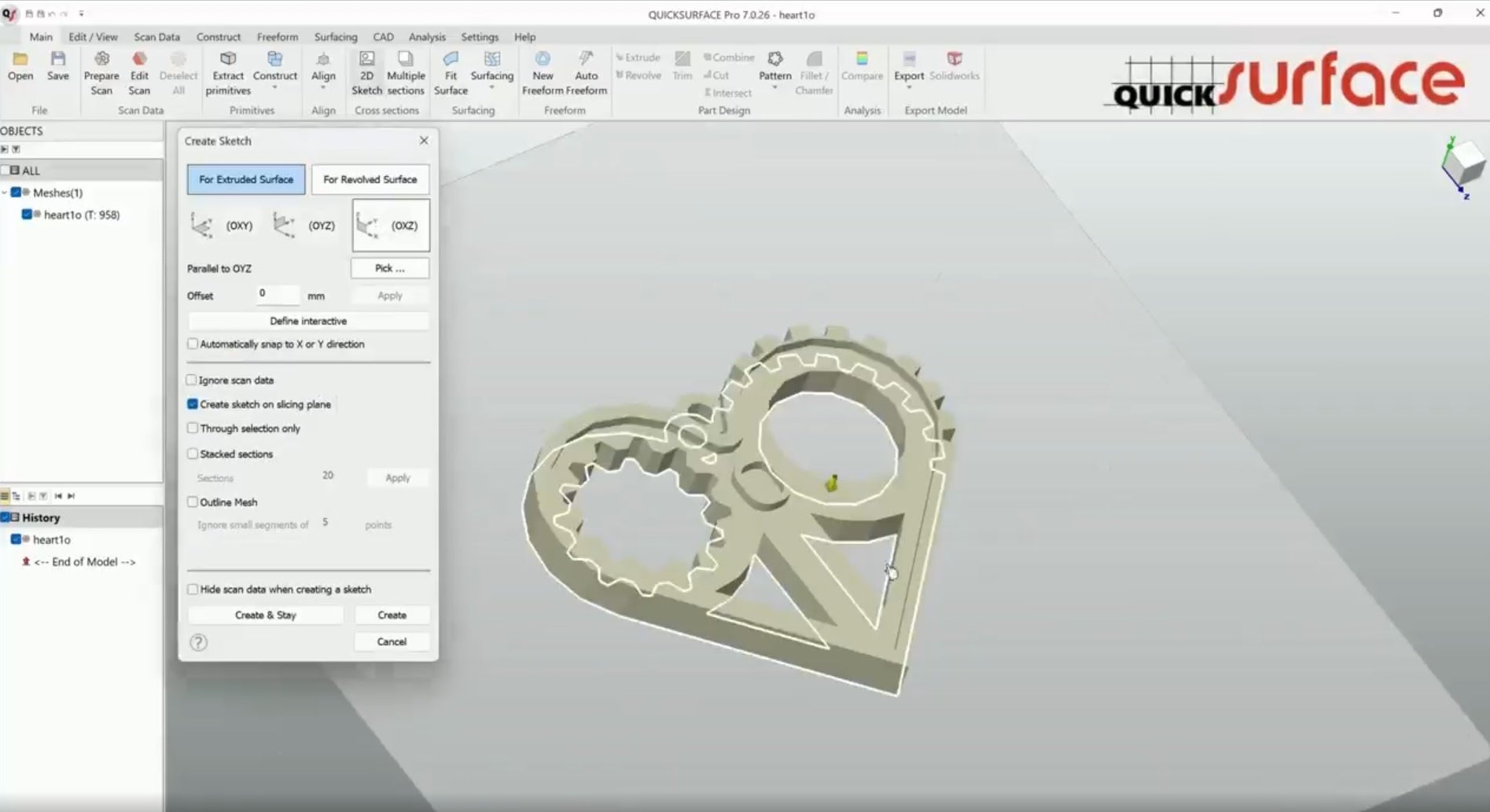1490x812 pixels.
Task: Select the Edit Scan tool
Action: [139, 73]
